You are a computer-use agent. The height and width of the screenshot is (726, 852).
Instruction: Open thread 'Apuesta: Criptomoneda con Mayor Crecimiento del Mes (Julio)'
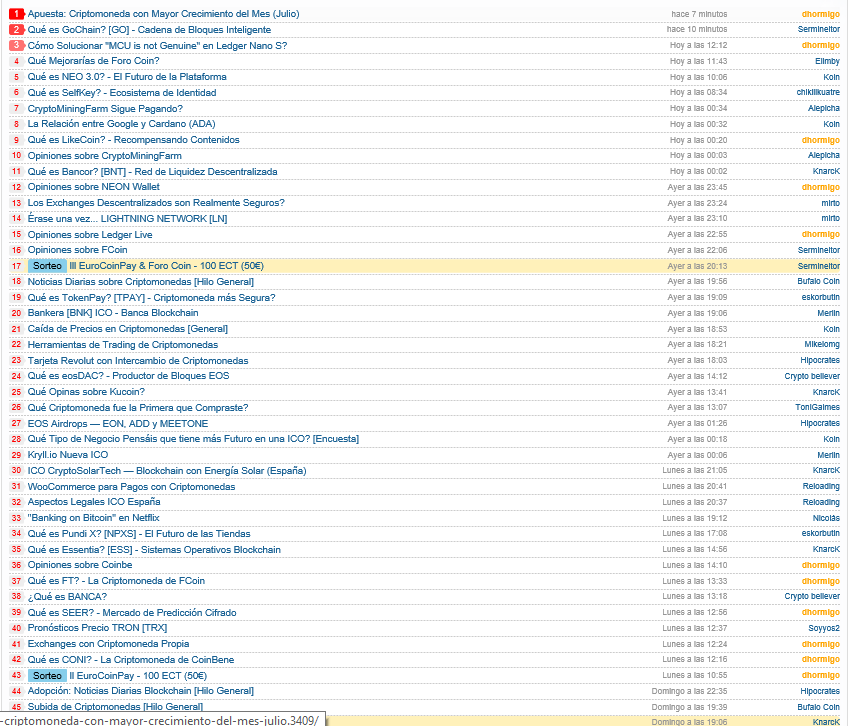pyautogui.click(x=164, y=14)
